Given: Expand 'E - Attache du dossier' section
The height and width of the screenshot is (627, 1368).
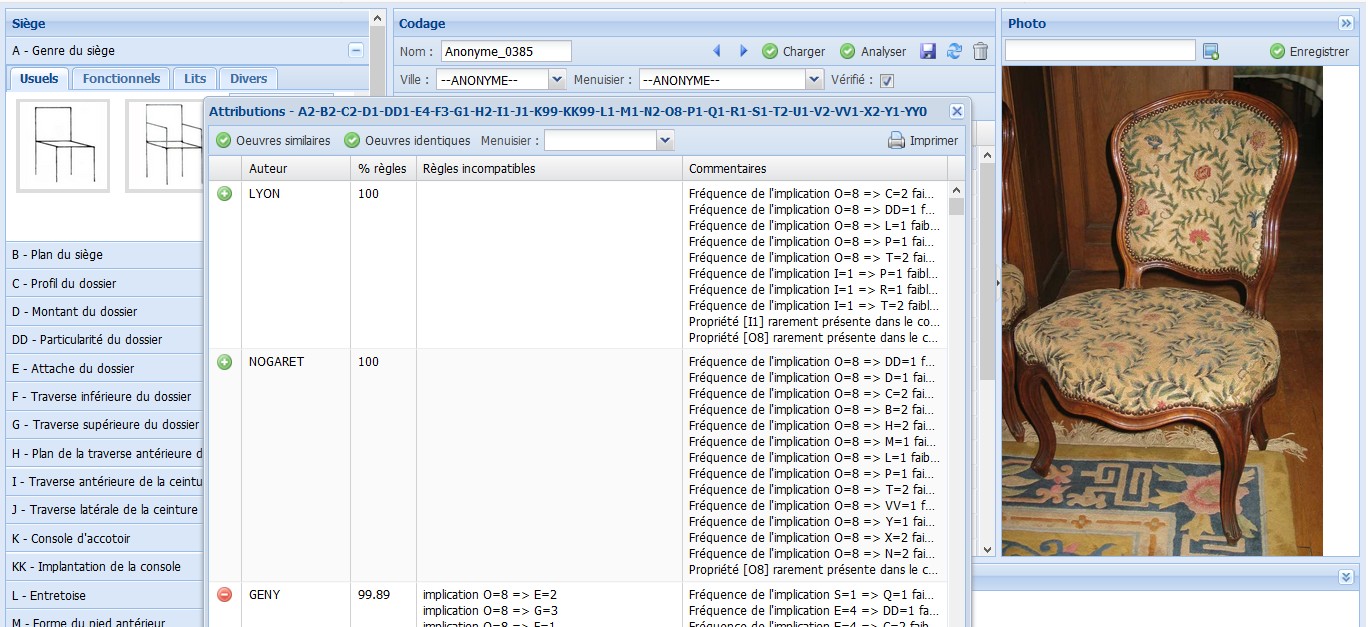Looking at the screenshot, I should pyautogui.click(x=104, y=368).
